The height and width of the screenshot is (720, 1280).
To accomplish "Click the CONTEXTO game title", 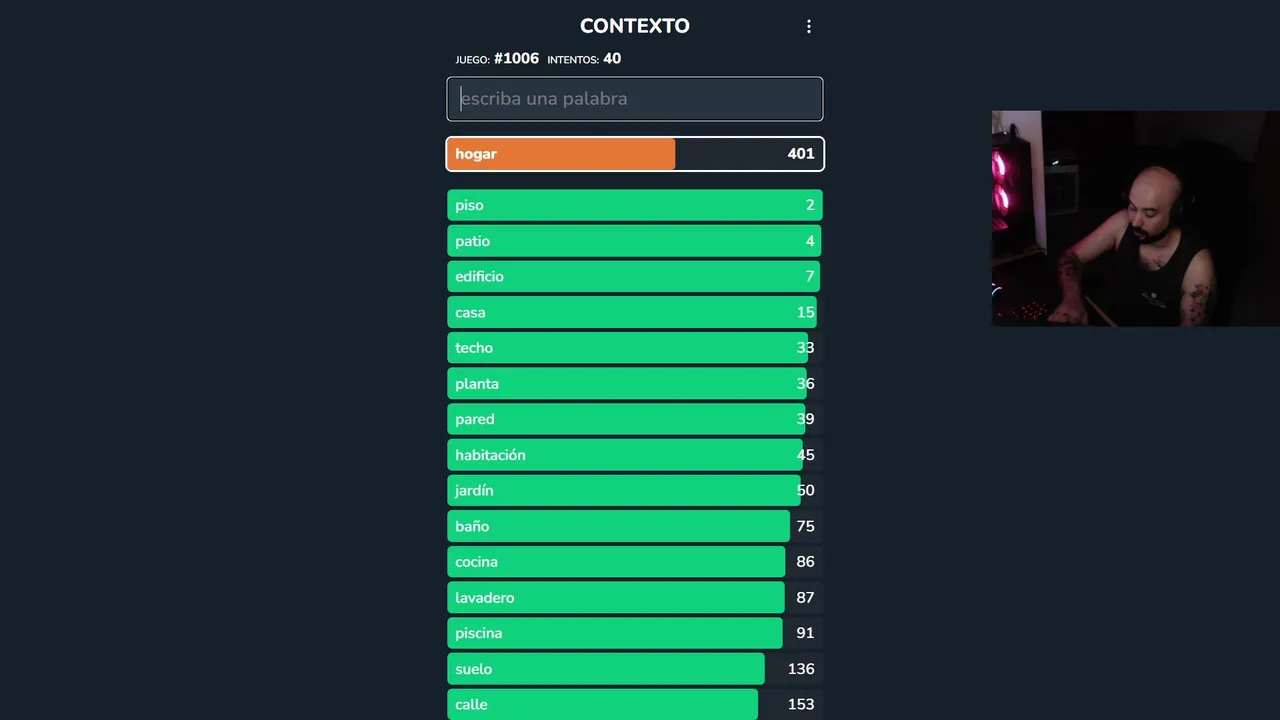I will [x=634, y=26].
